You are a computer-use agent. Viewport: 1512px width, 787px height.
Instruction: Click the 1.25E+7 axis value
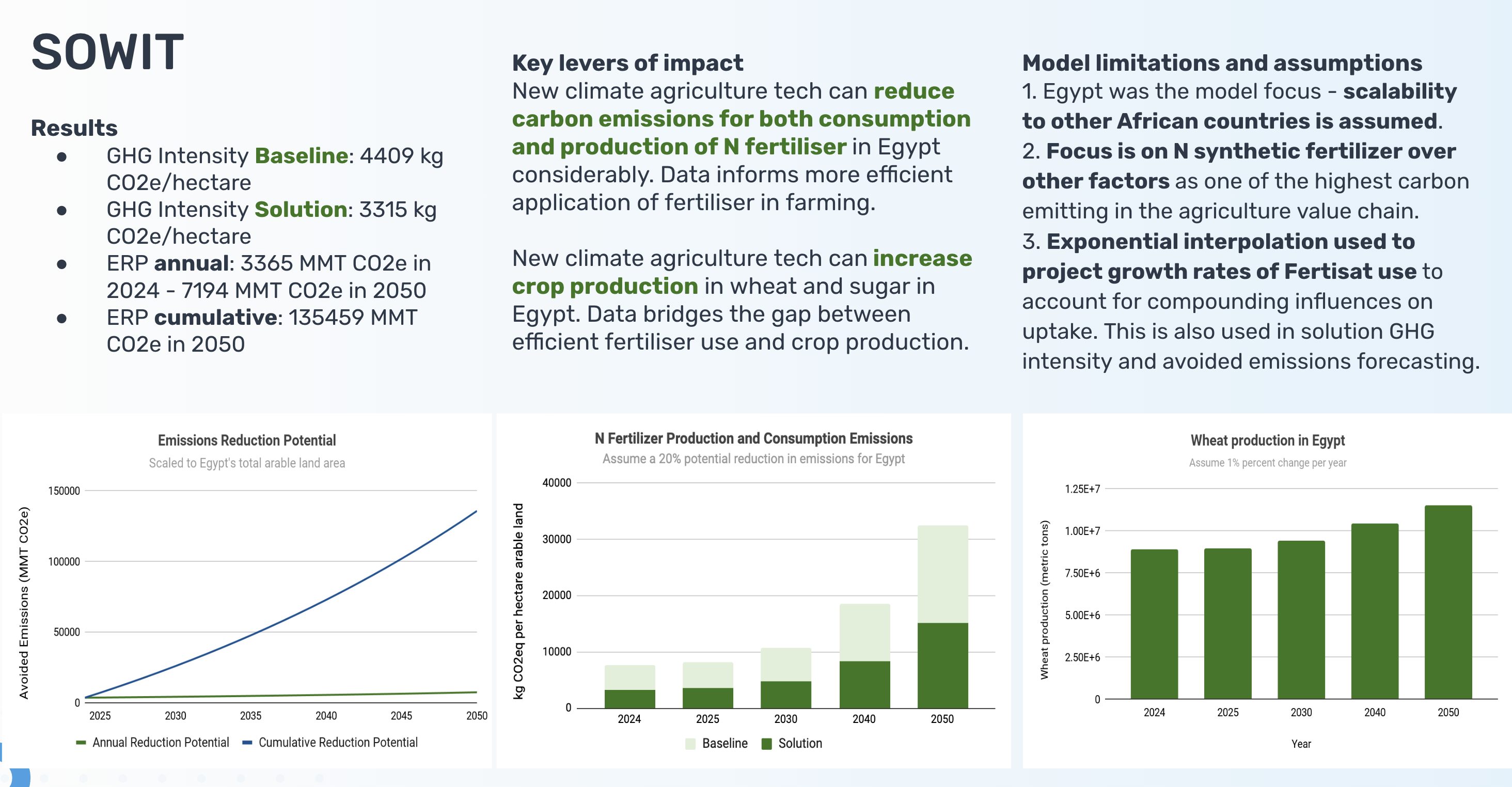(x=1082, y=489)
